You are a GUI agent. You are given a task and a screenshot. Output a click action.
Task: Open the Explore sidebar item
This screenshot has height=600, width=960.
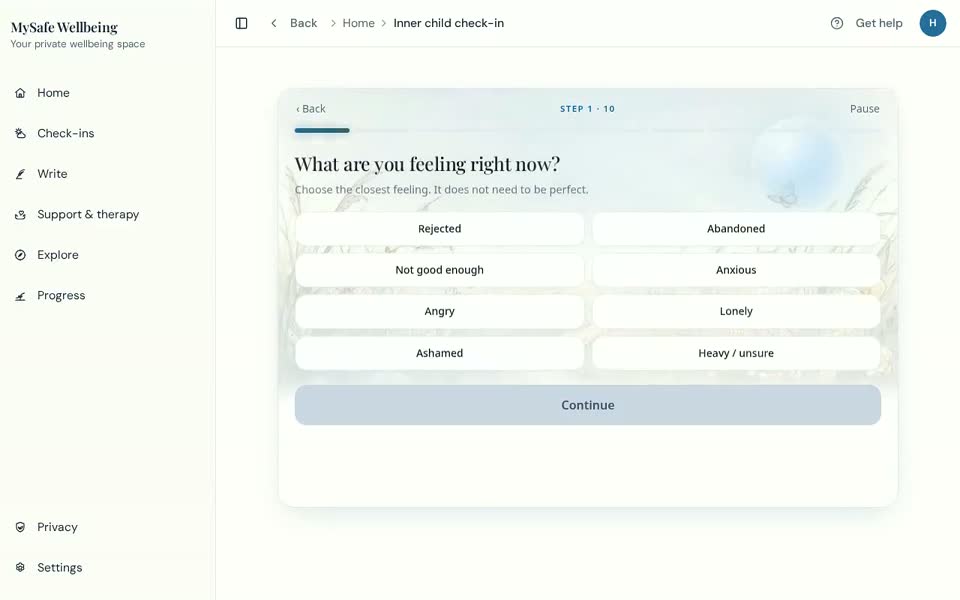pyautogui.click(x=58, y=255)
